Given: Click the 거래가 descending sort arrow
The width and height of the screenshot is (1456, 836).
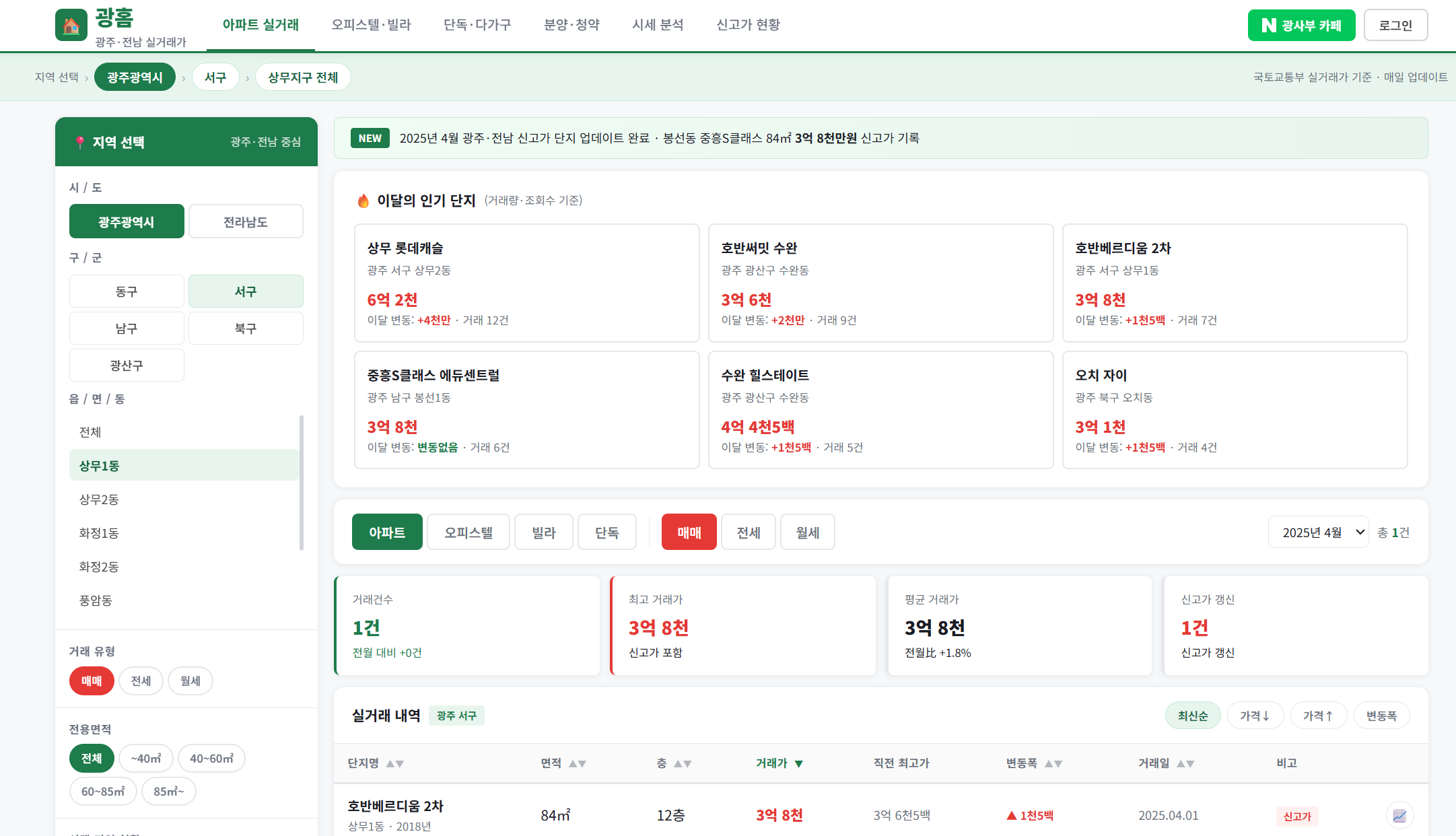Looking at the screenshot, I should [x=798, y=763].
